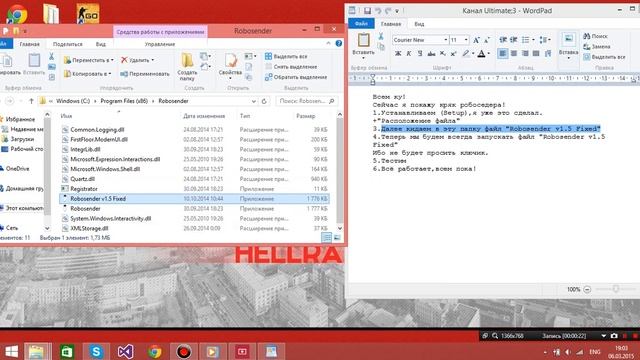This screenshot has height=360, width=640.
Task: Click Cut scissors in WordPad clipboard
Action: [381, 37]
